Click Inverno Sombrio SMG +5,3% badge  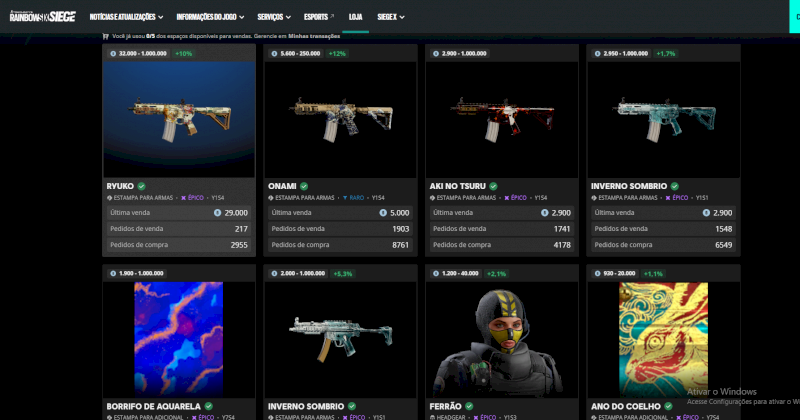[343, 274]
